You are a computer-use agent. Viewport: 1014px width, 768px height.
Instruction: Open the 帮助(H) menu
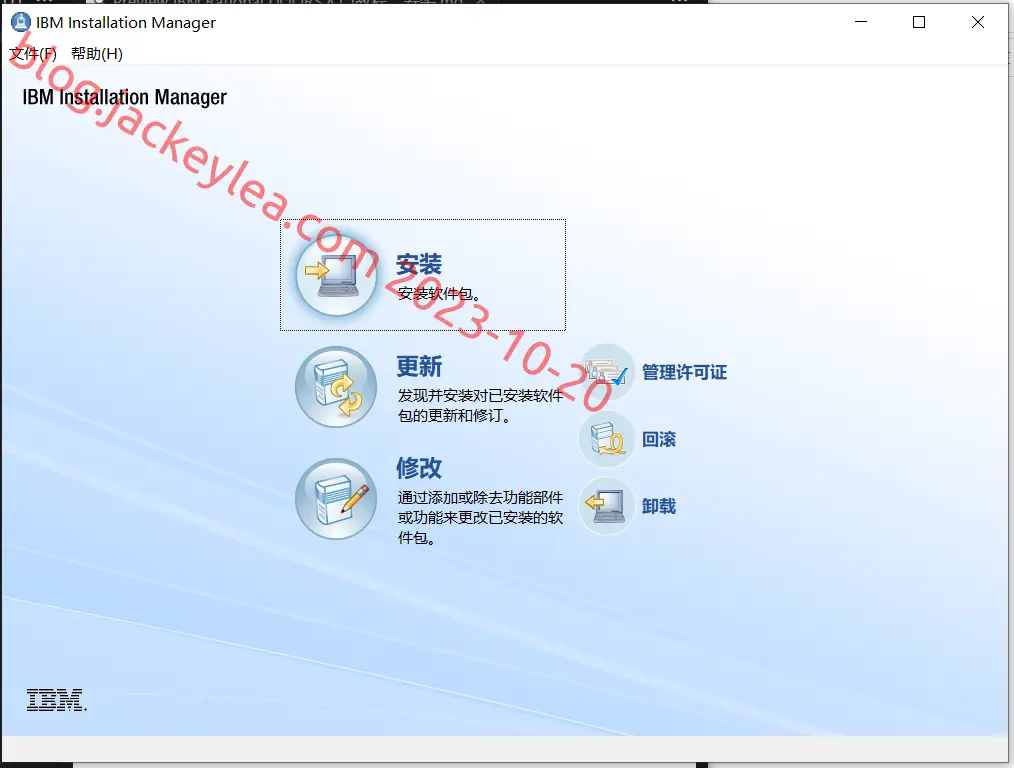pos(97,54)
